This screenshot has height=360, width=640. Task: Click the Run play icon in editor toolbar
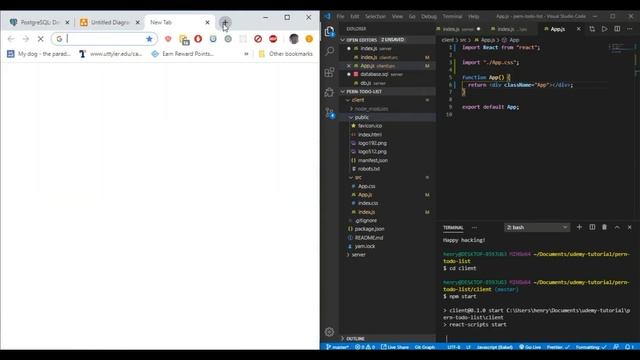604,29
